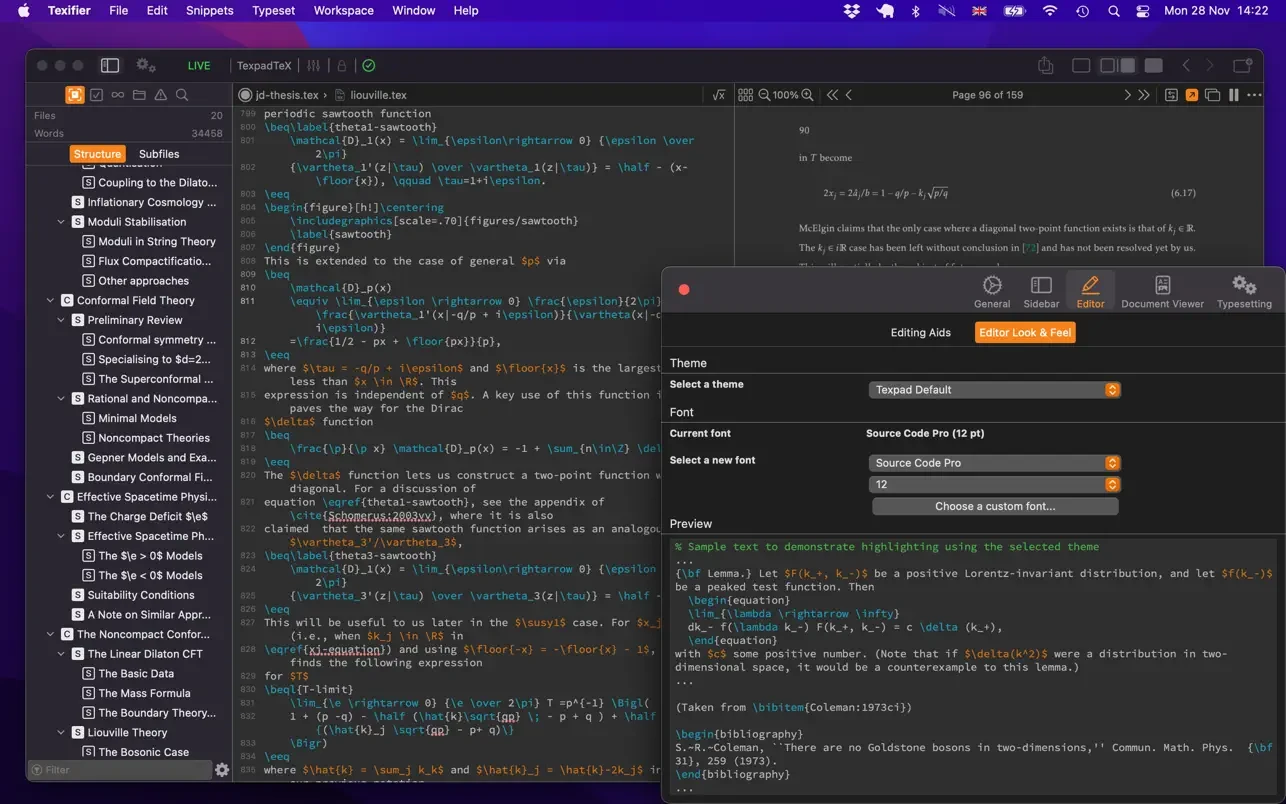Open the issues warning triangle tab in sidebar

click(x=160, y=95)
